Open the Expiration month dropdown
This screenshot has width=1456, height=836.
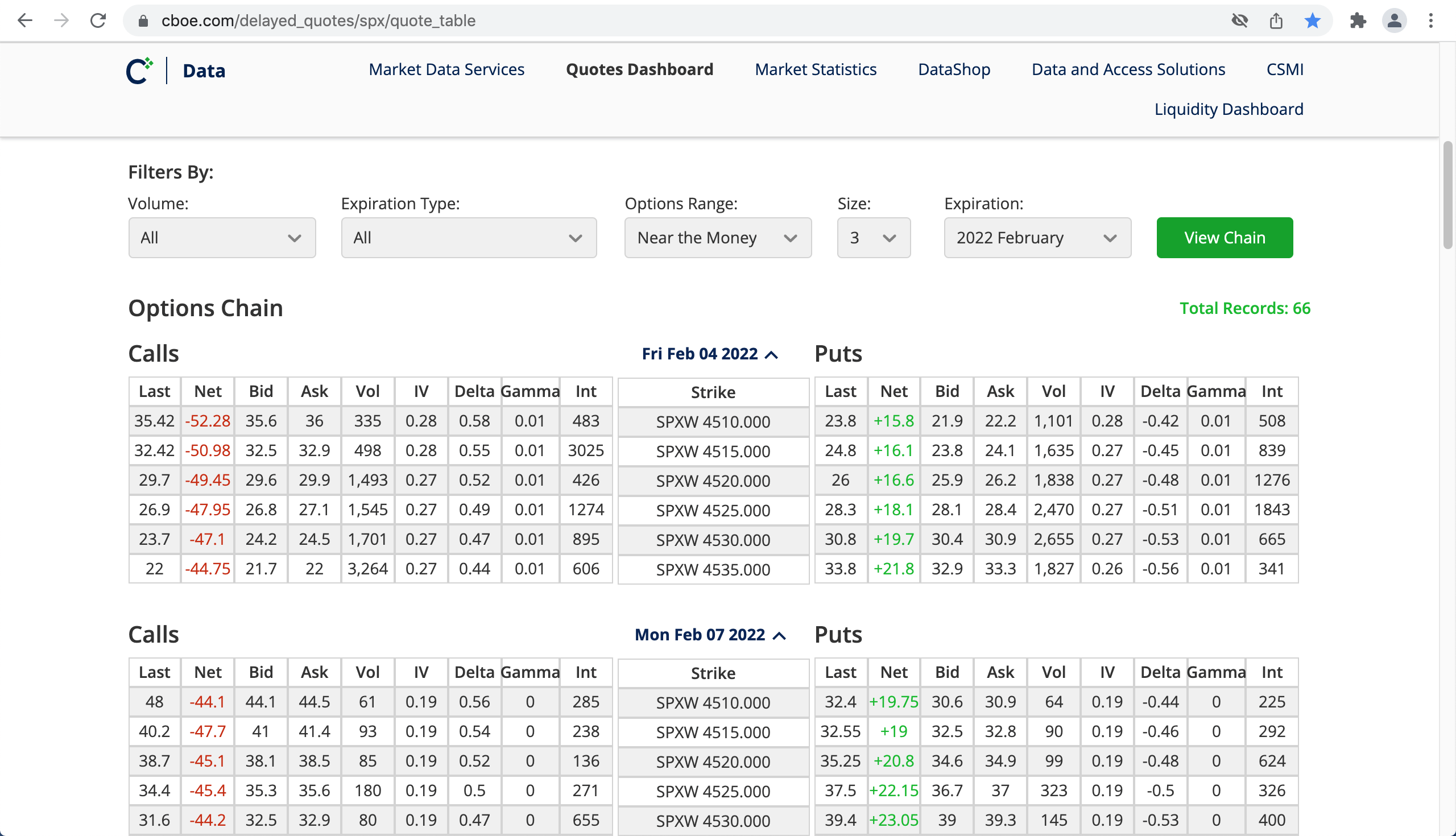click(1037, 238)
